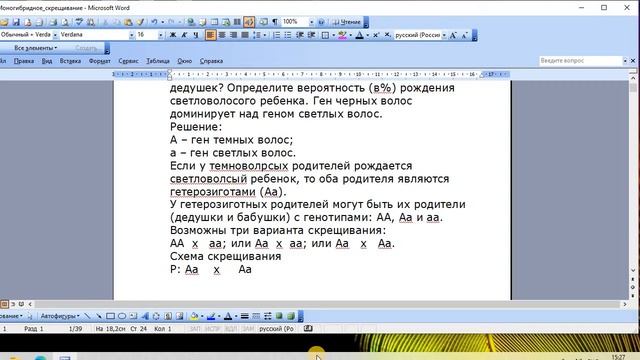Open the Автофигуры menu on the drawing toolbar
Screen dimensions: 640x360
point(60,316)
